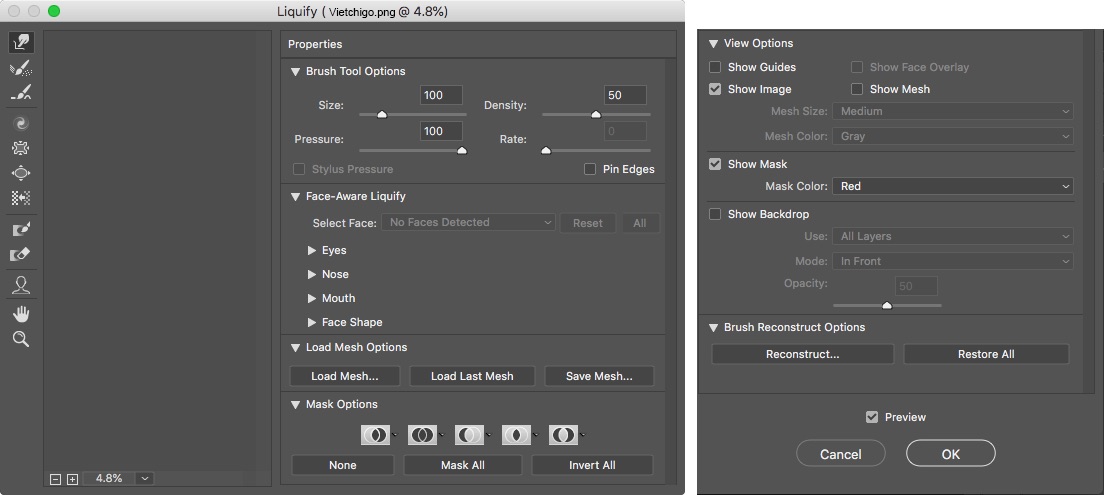Collapse Brush Tool Options section
The height and width of the screenshot is (495, 1104).
pyautogui.click(x=296, y=71)
